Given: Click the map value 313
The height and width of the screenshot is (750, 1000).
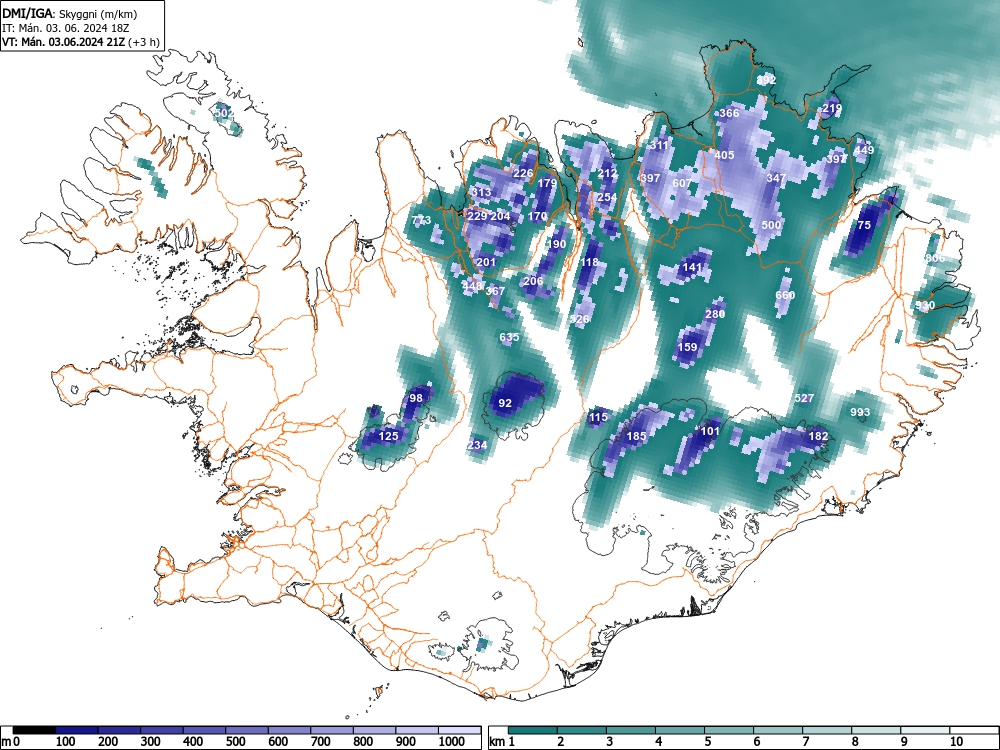Looking at the screenshot, I should (482, 193).
